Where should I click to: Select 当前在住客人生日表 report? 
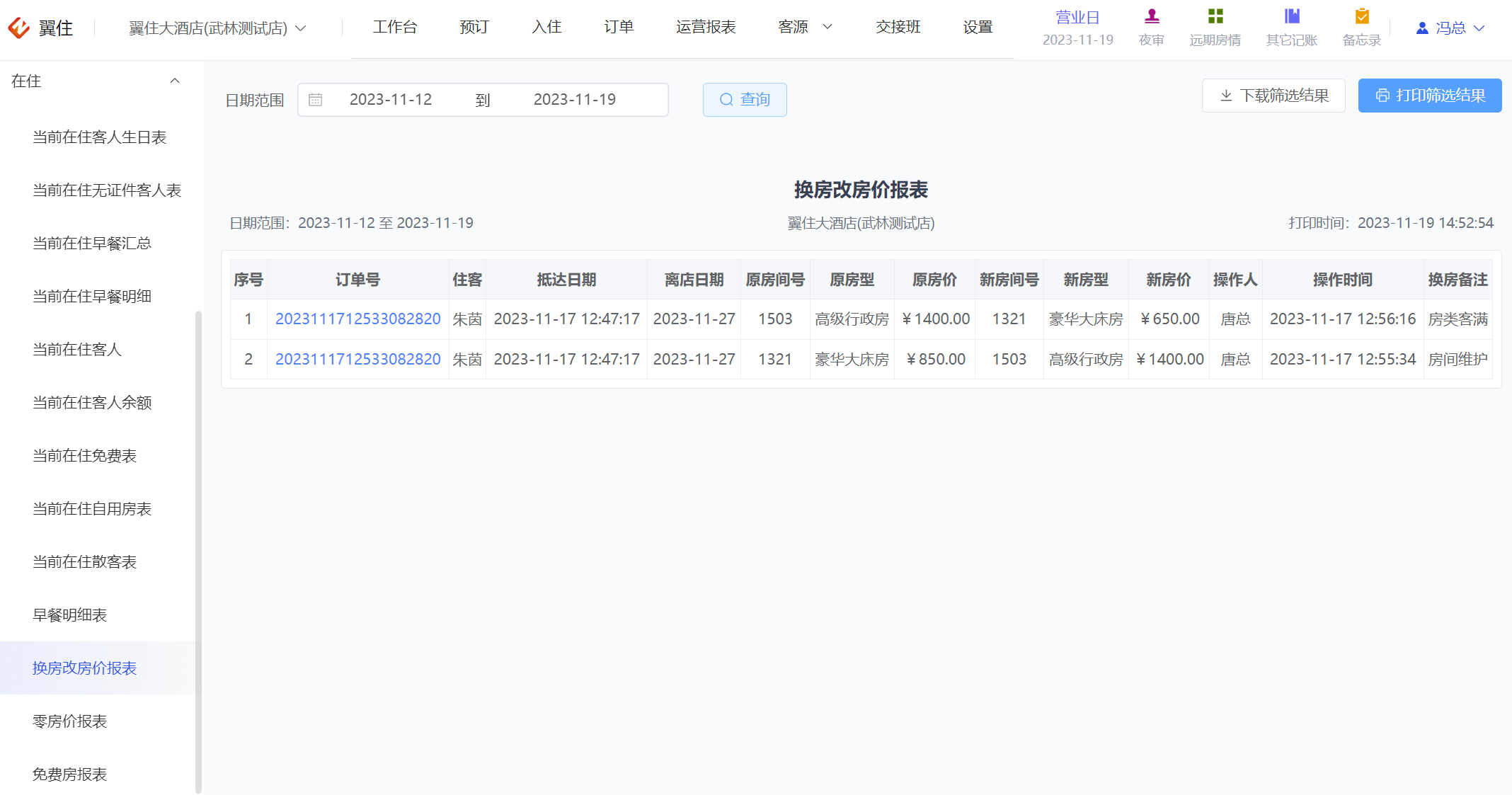(x=100, y=137)
